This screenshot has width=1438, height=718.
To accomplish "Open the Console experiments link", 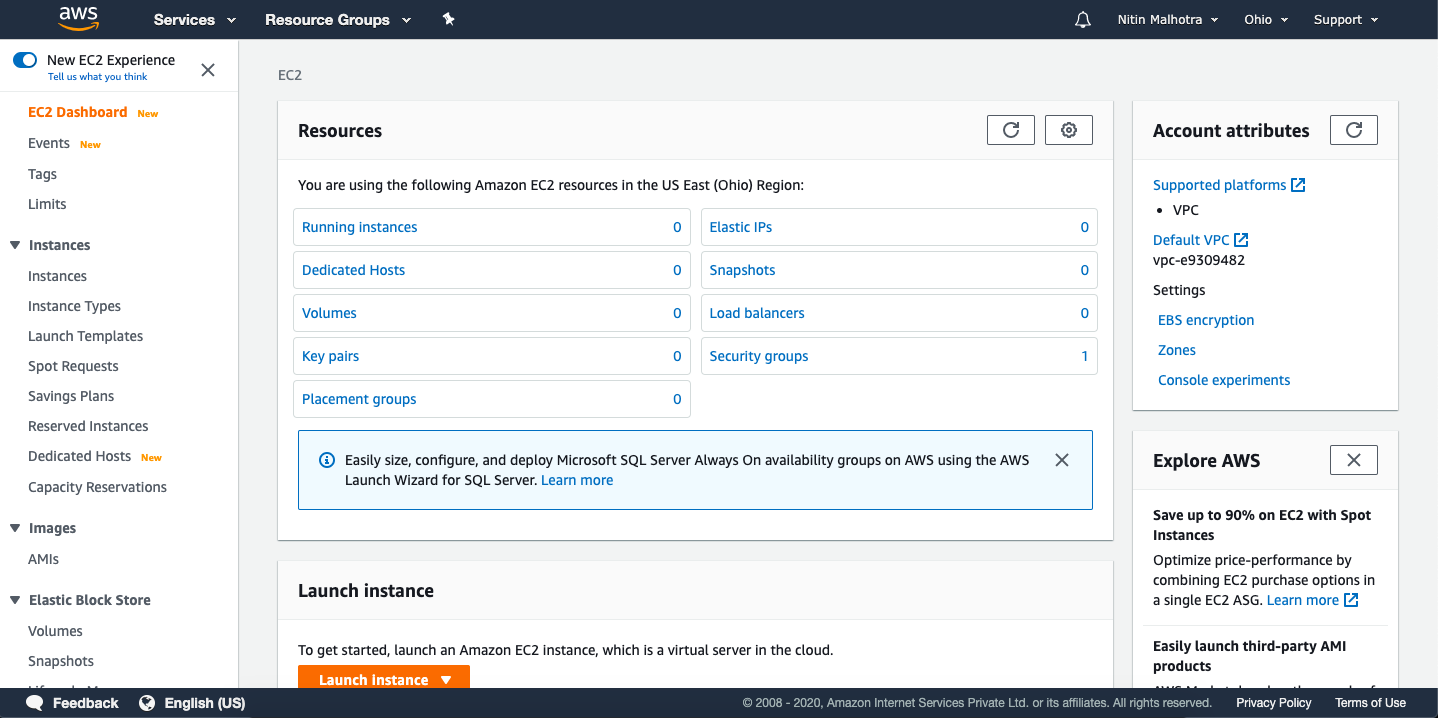I will [x=1224, y=380].
